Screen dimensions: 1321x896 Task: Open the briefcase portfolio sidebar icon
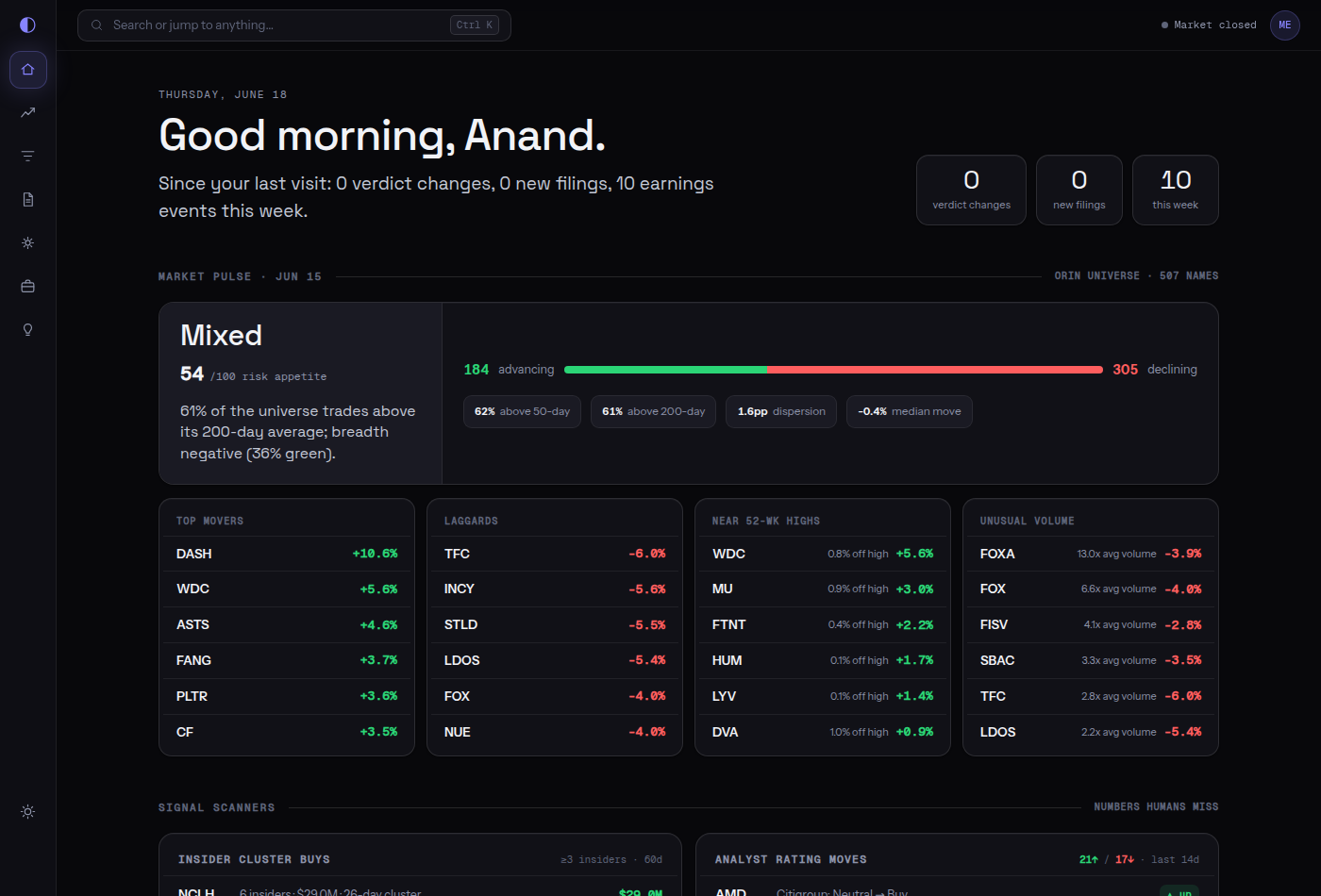[28, 287]
